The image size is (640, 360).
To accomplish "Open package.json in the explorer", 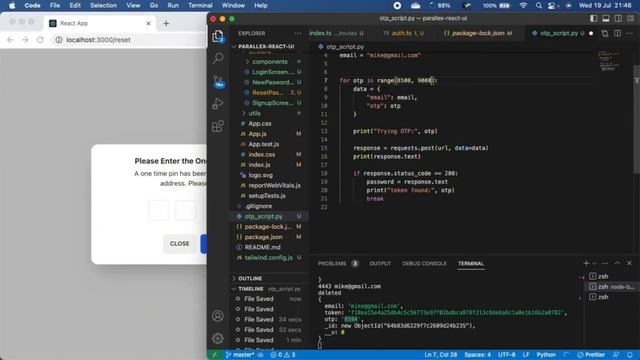I will pyautogui.click(x=263, y=237).
